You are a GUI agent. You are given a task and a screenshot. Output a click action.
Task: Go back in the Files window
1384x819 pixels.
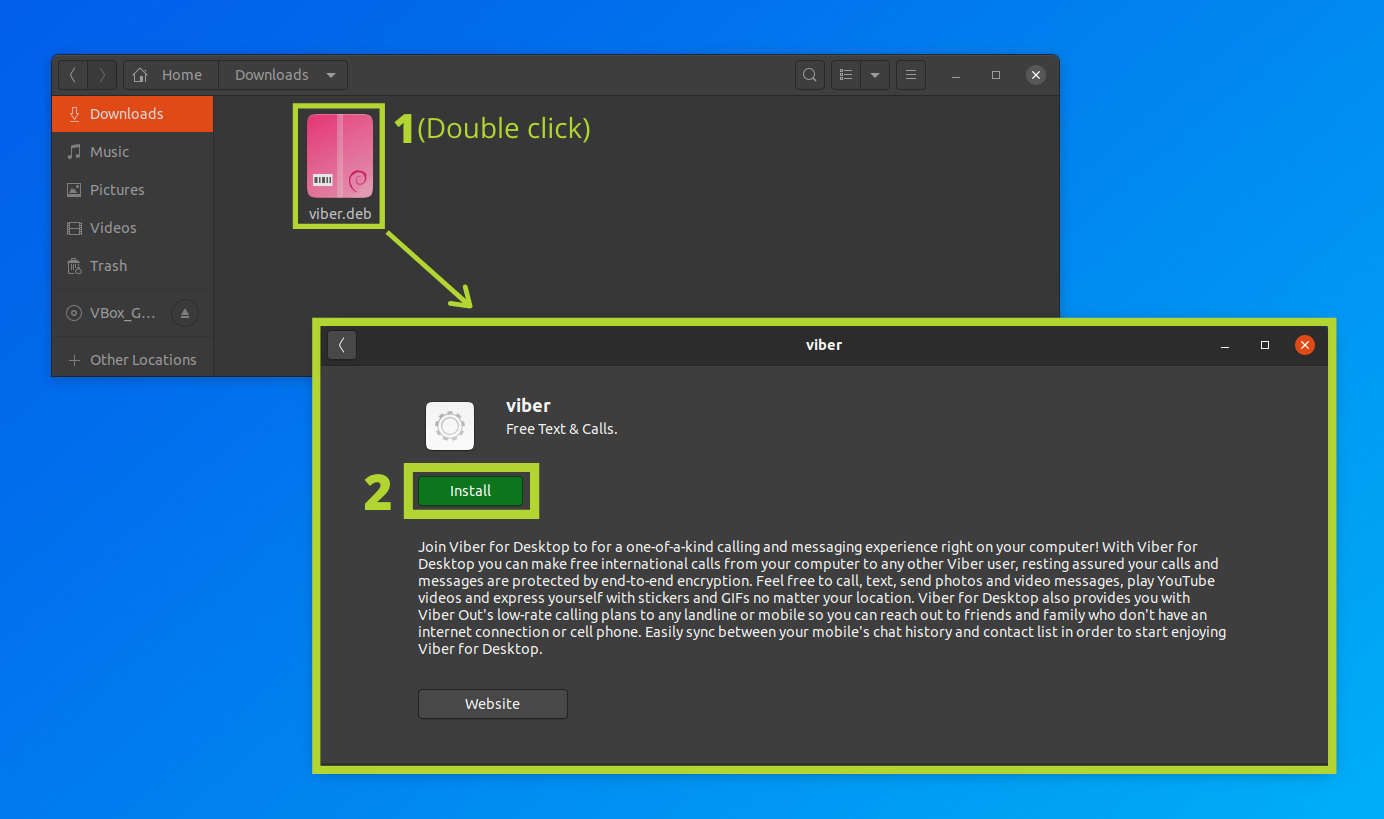[x=73, y=75]
